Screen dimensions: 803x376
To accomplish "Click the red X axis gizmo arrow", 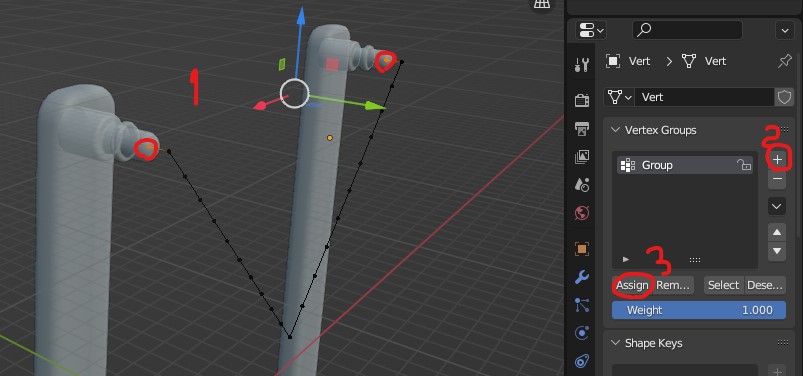I will [261, 106].
